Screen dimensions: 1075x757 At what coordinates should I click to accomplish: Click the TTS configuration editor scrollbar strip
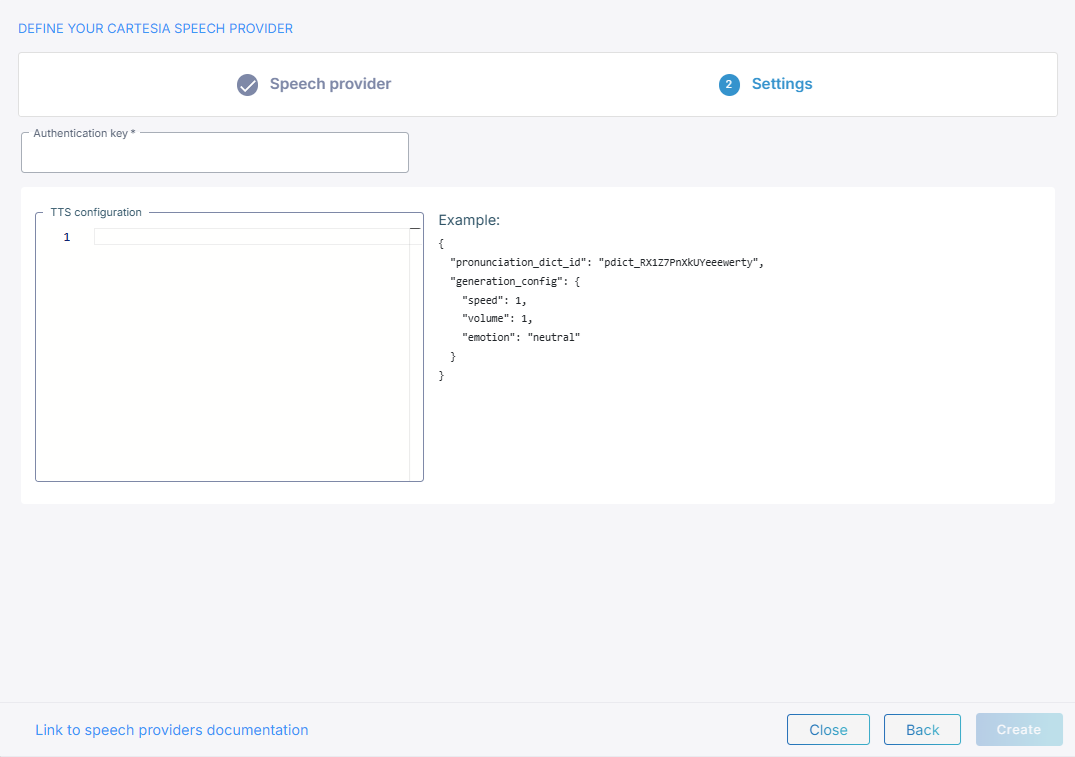click(x=416, y=353)
